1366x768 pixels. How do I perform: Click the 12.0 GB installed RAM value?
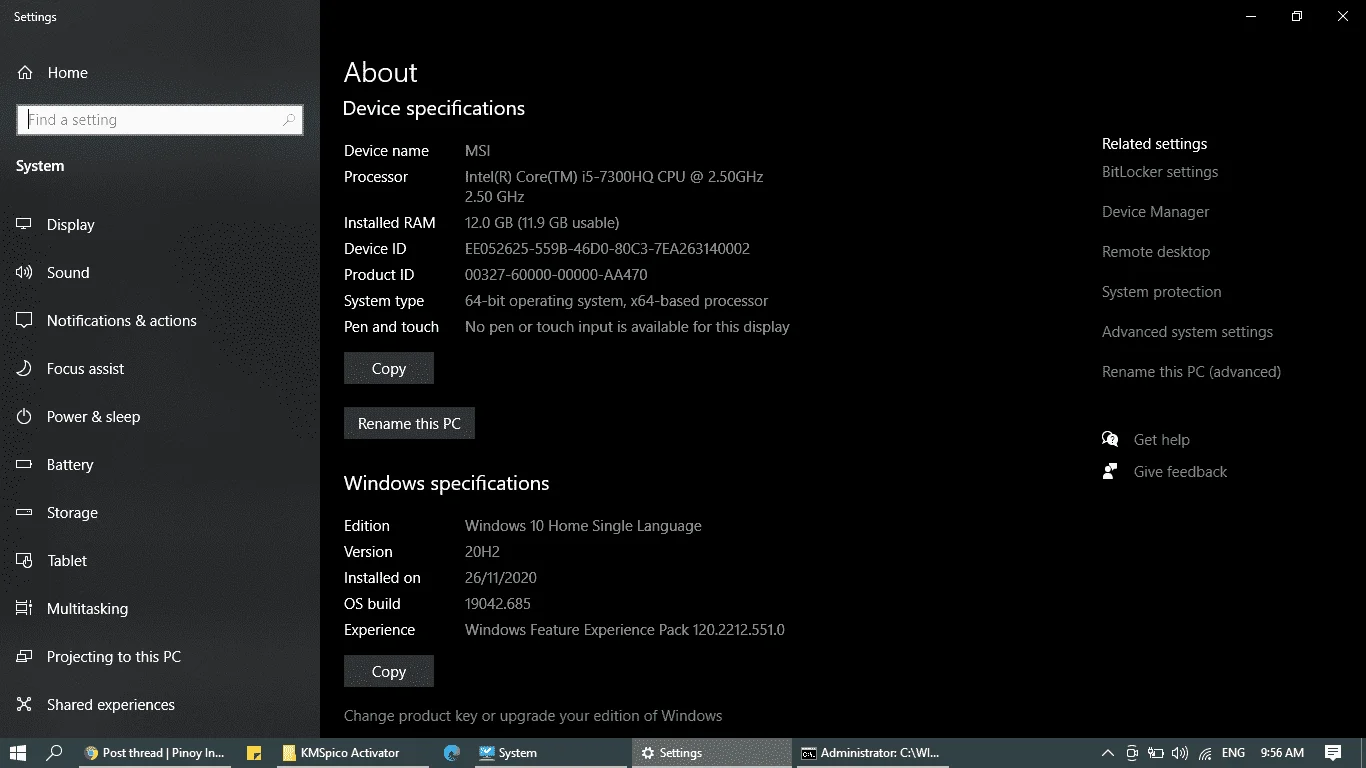[x=542, y=223]
